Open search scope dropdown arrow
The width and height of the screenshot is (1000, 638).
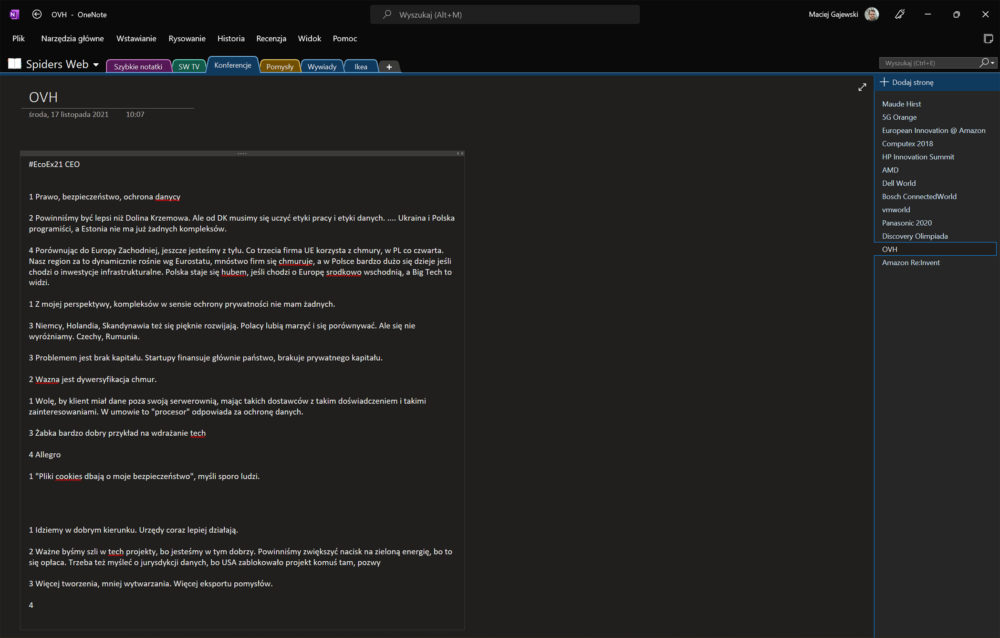click(993, 63)
